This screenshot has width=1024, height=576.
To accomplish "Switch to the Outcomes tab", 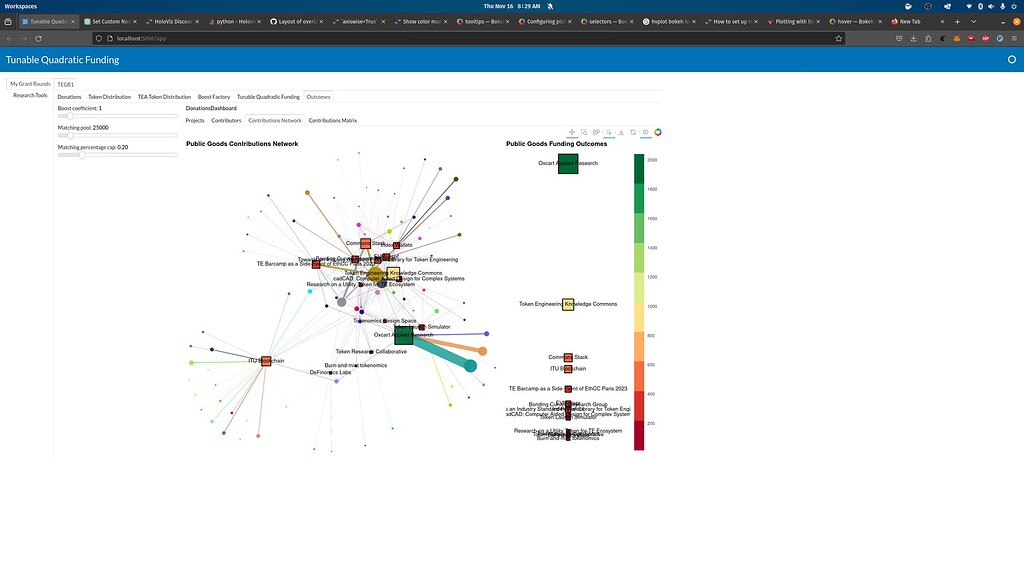I will (x=318, y=97).
